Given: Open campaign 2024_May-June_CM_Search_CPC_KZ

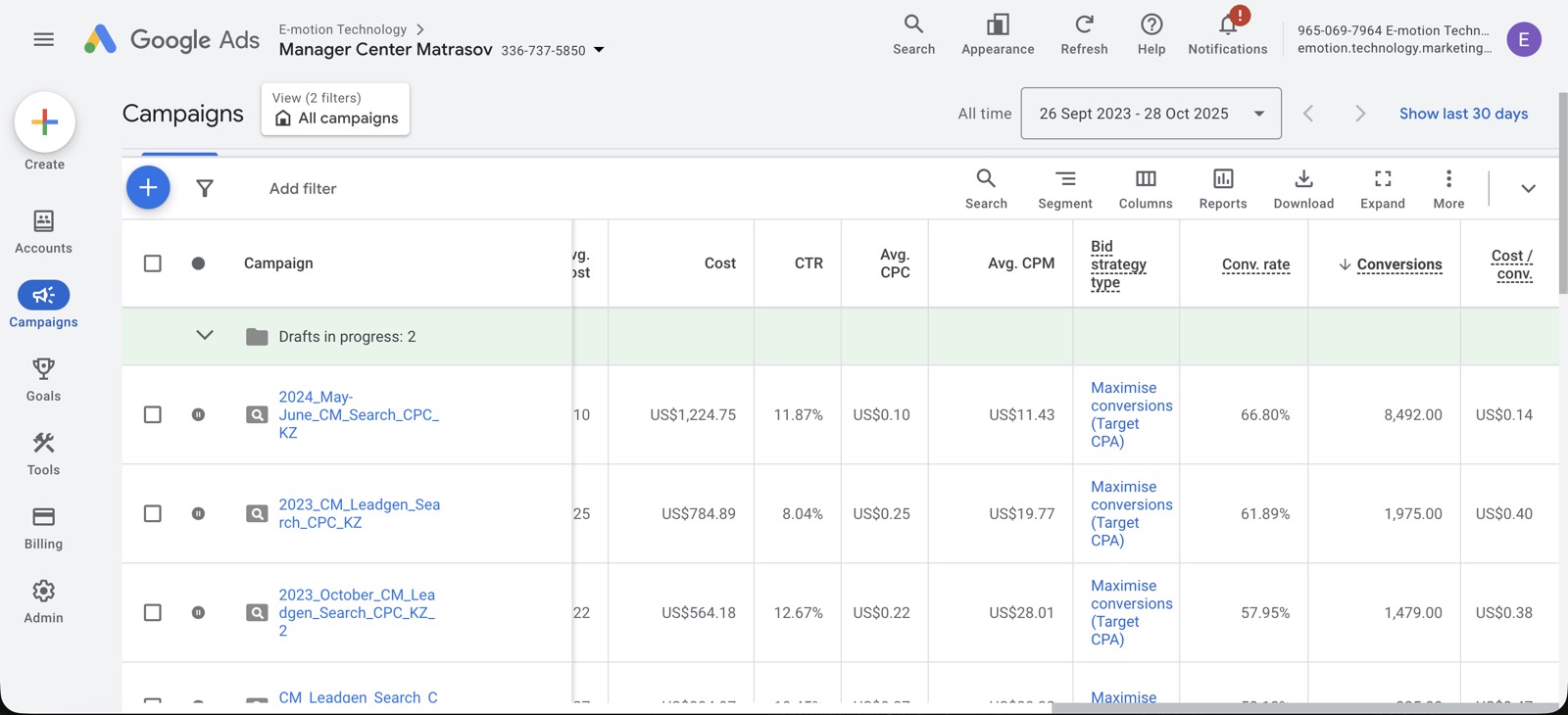Looking at the screenshot, I should pos(359,414).
